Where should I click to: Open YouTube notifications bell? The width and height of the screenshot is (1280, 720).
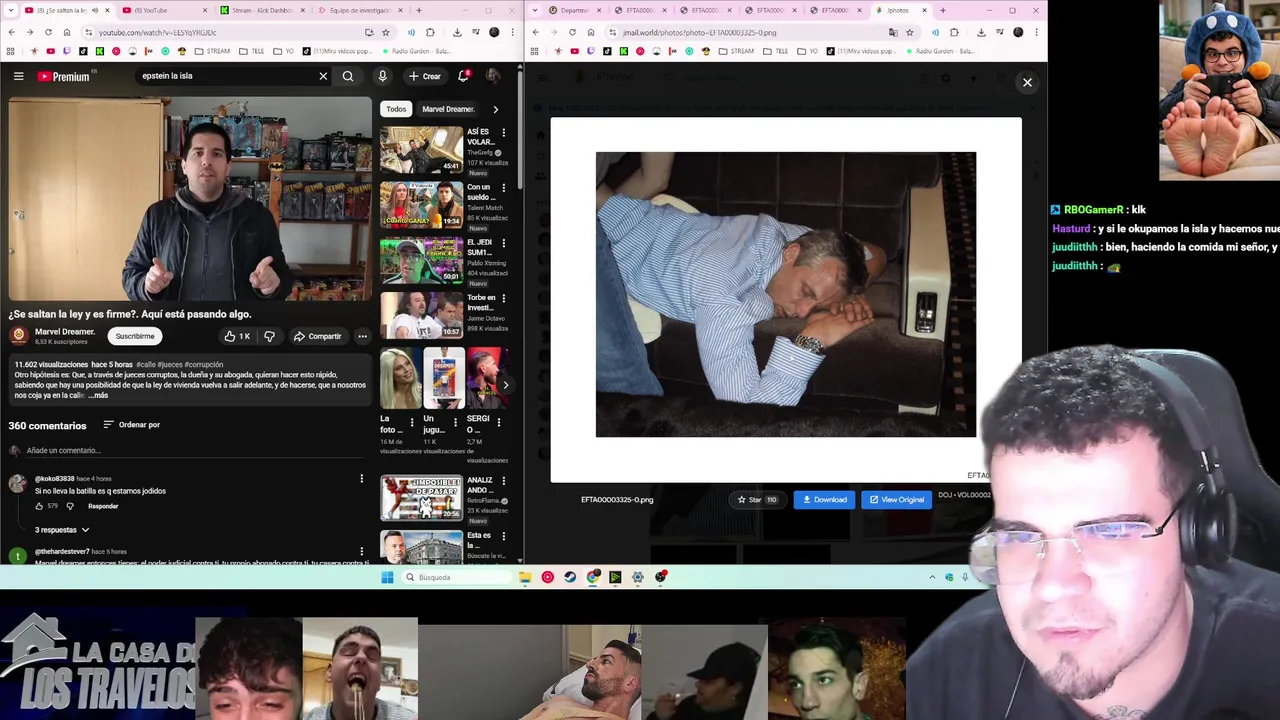tap(463, 76)
